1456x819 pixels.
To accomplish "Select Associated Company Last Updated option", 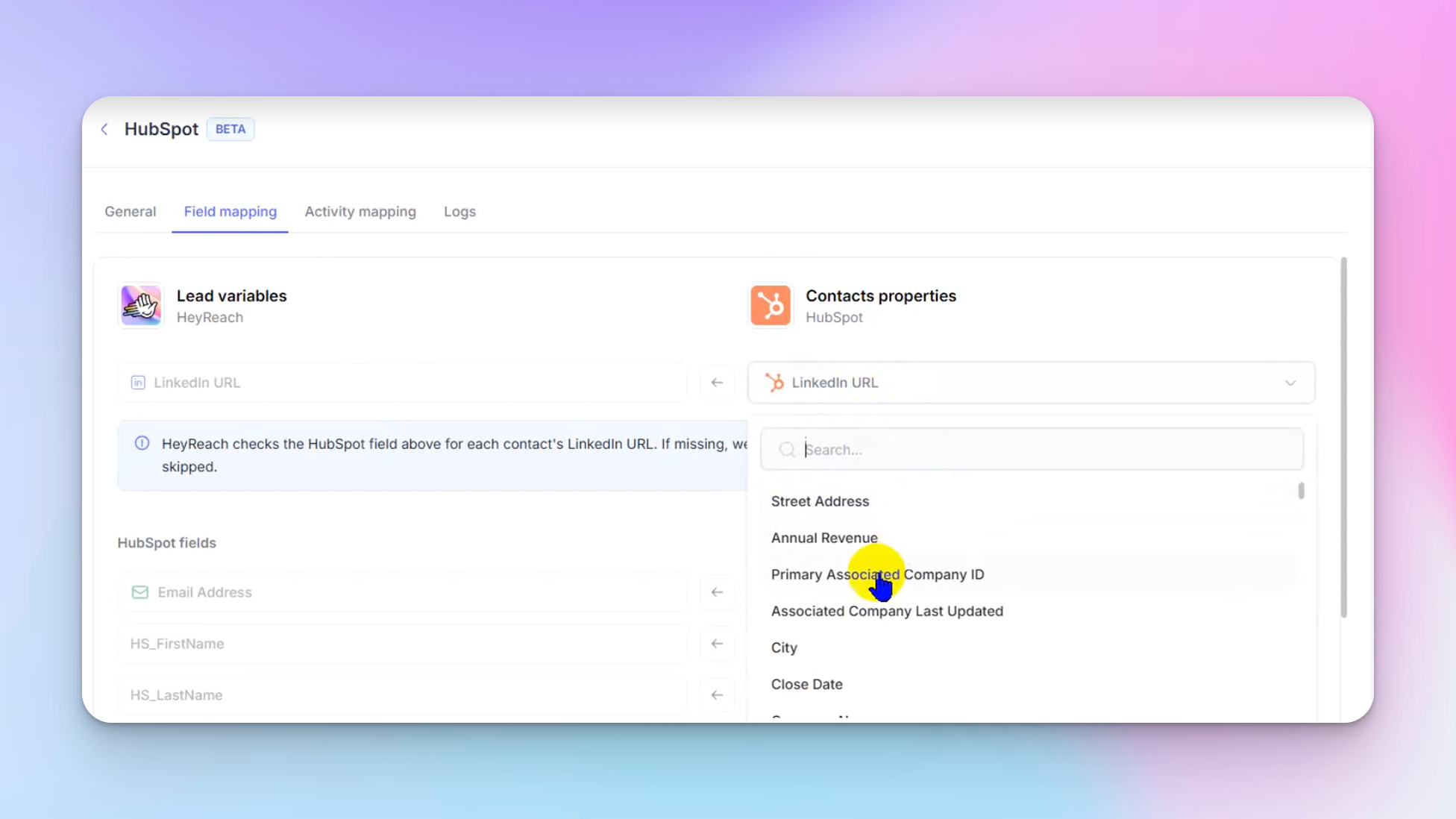I will point(887,611).
